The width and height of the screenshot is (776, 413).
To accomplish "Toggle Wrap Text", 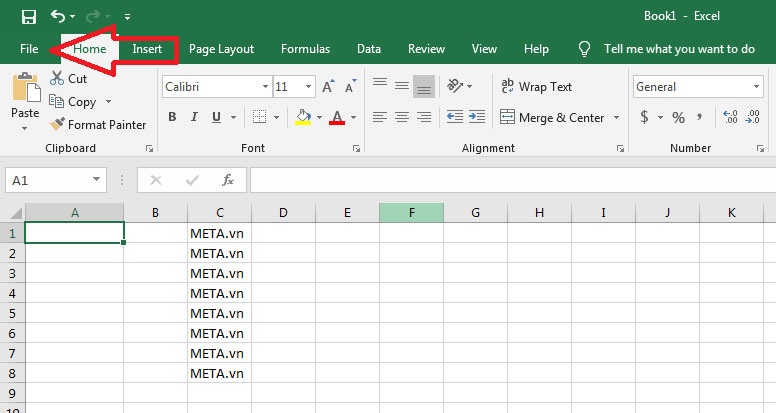I will tap(536, 87).
